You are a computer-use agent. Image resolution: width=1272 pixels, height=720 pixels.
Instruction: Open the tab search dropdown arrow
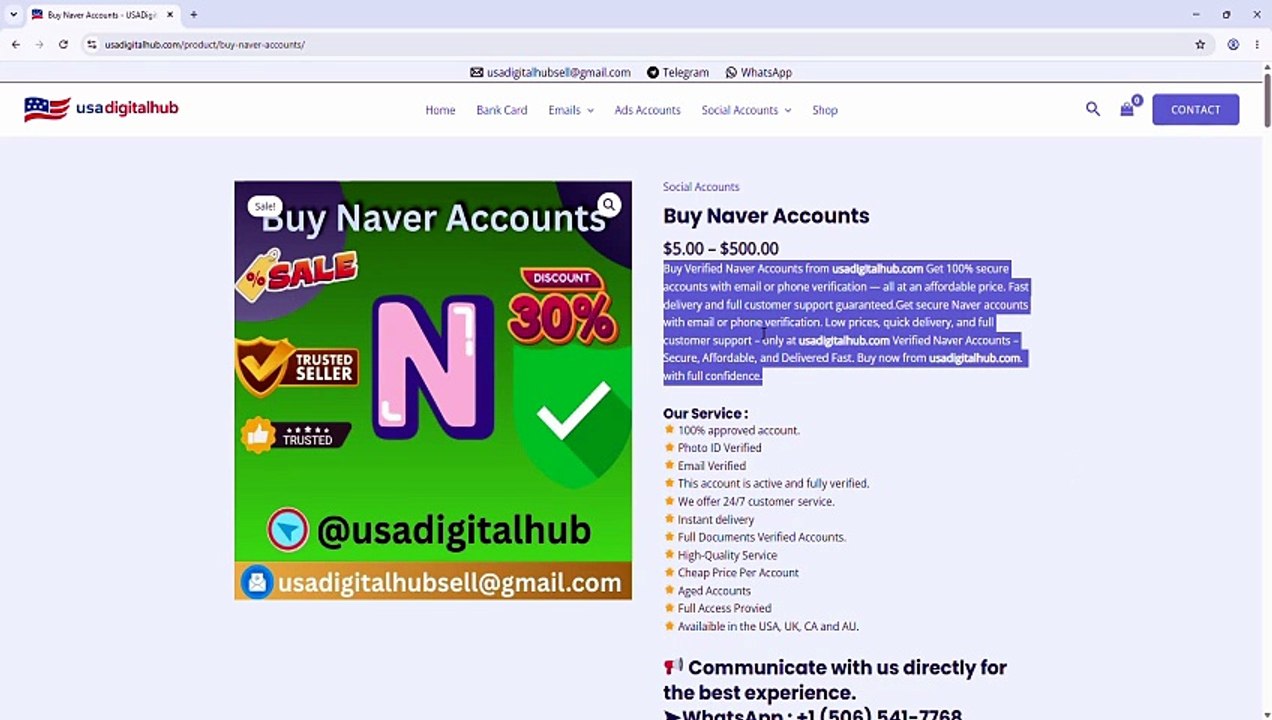(13, 15)
